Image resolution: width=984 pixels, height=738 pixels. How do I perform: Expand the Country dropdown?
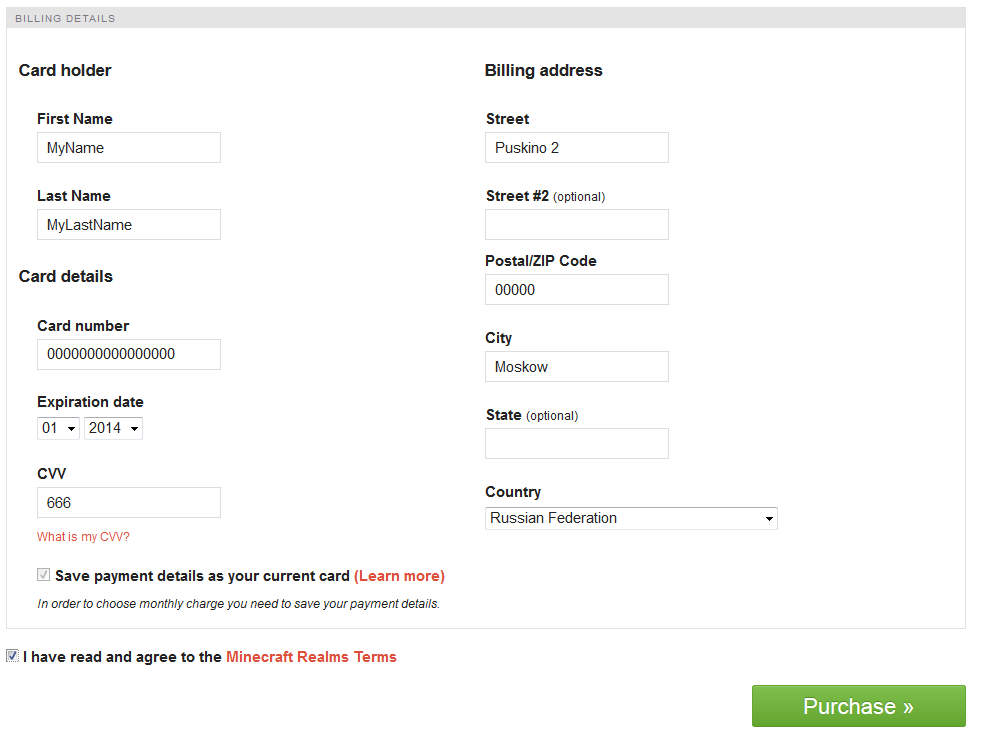(x=631, y=518)
